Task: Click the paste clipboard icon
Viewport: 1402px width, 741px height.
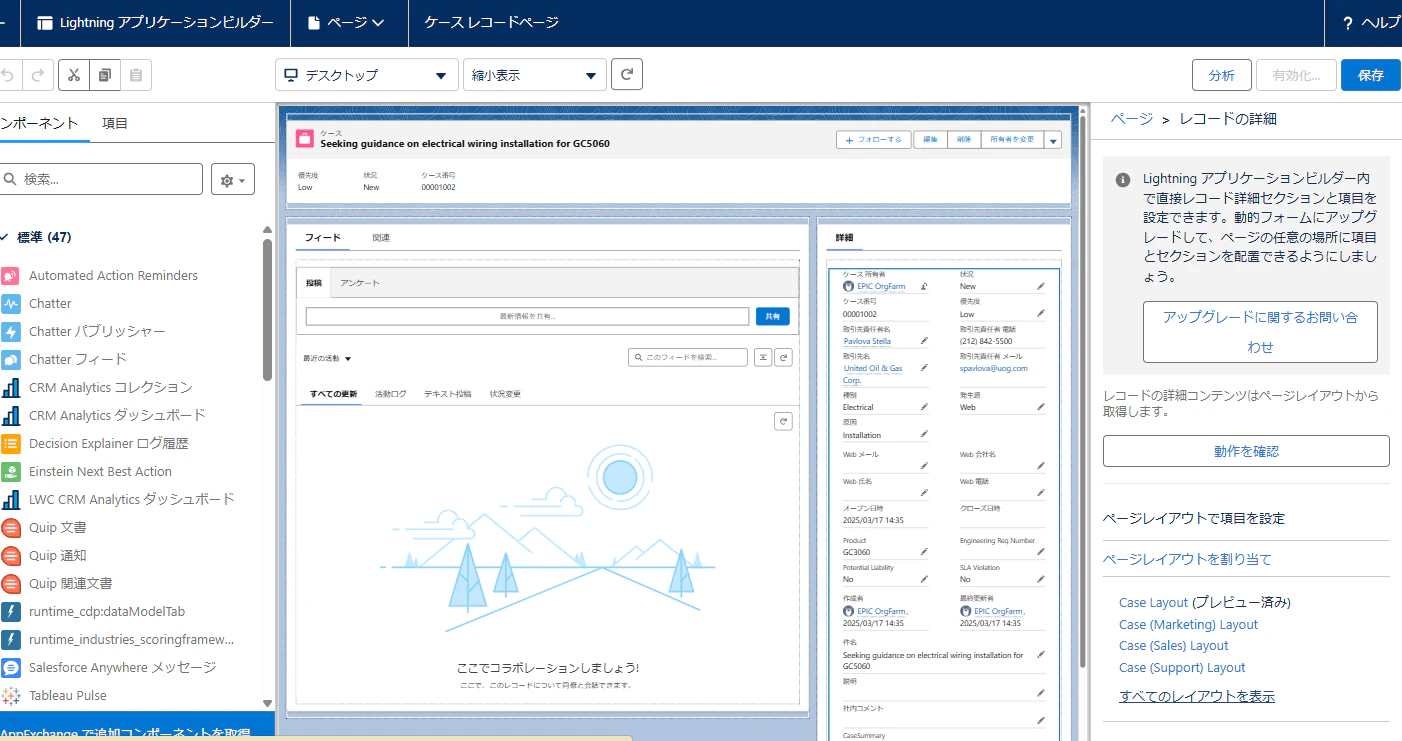Action: (136, 75)
